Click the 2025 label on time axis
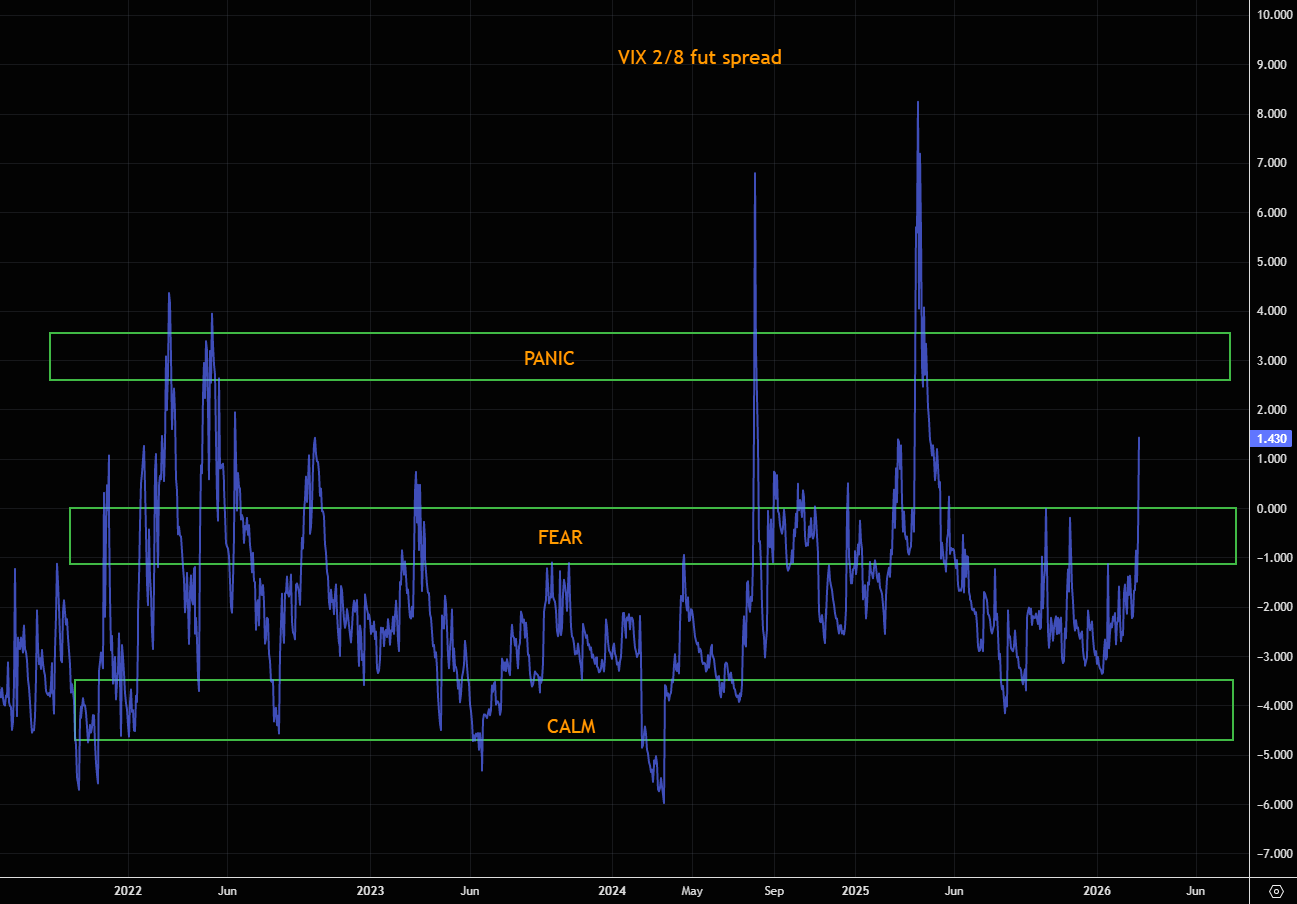 click(855, 889)
